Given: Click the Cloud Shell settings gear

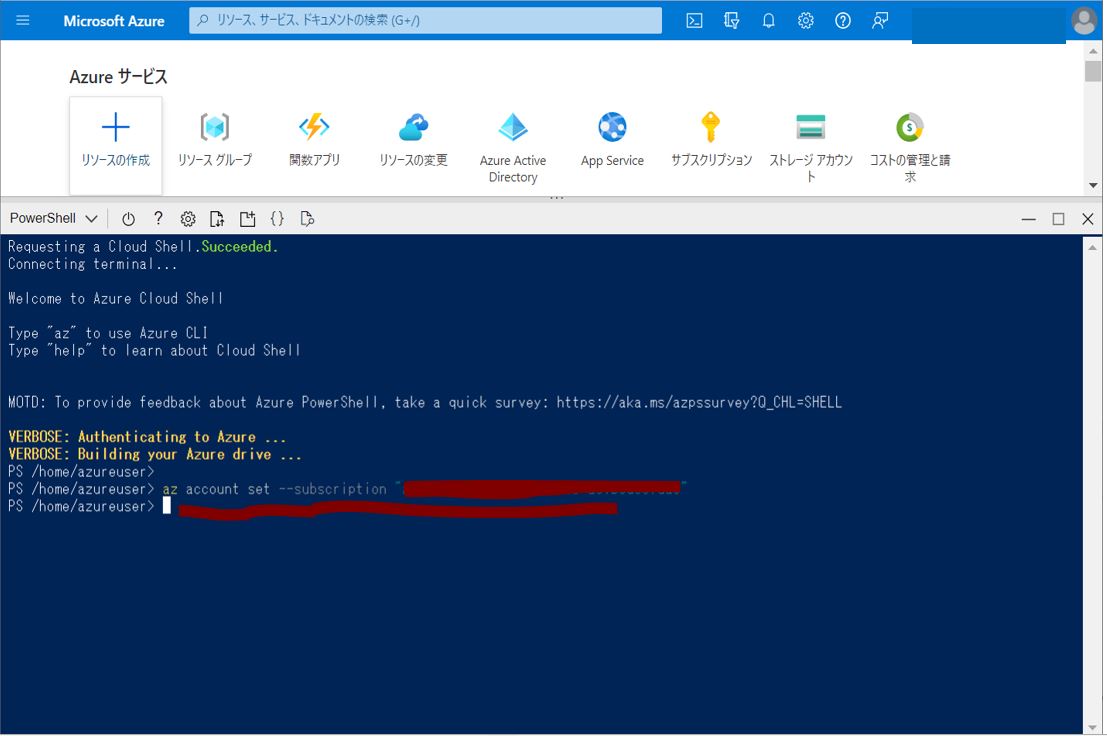Looking at the screenshot, I should click(x=187, y=219).
